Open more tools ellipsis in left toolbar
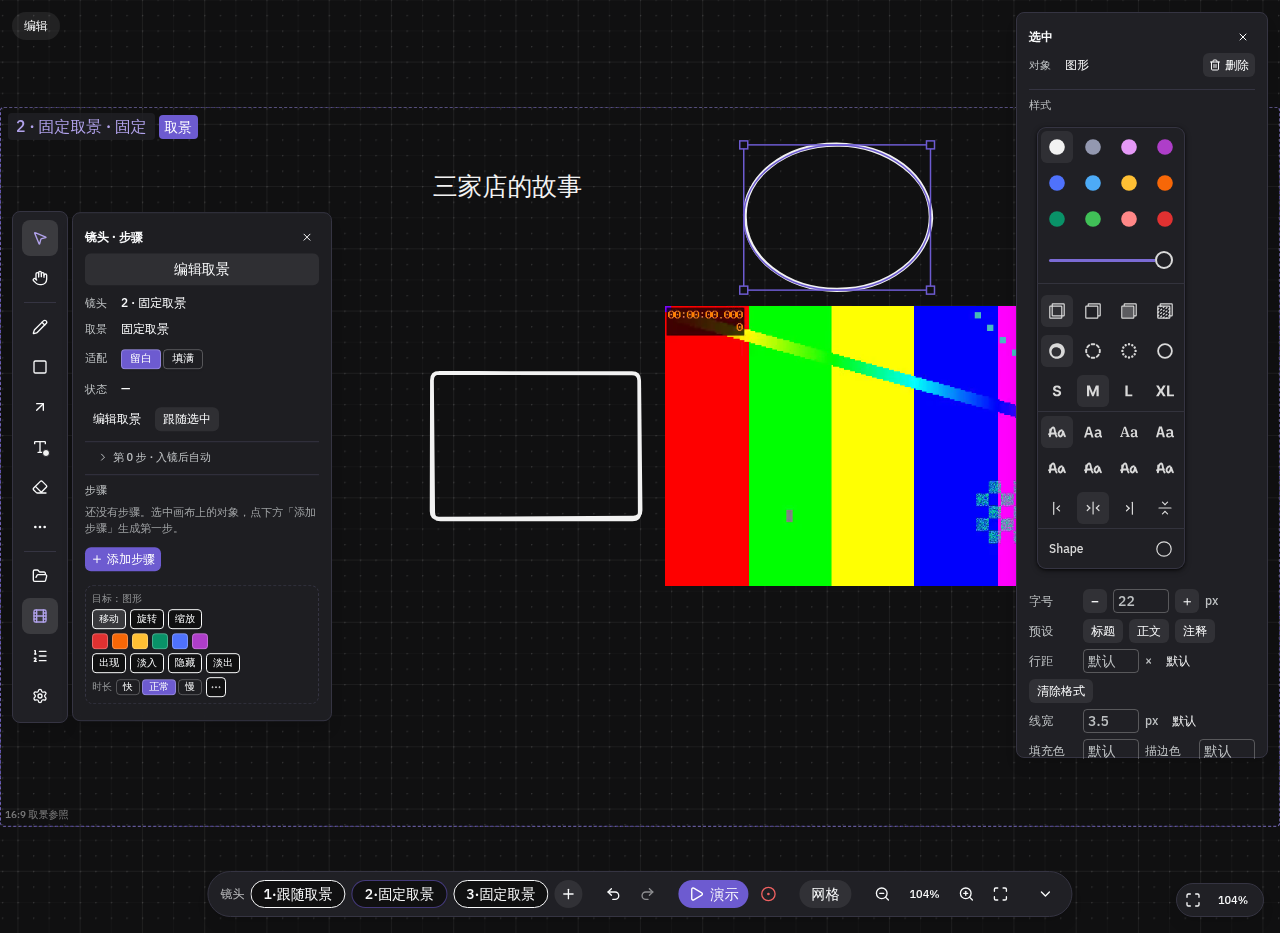Image resolution: width=1280 pixels, height=933 pixels. (x=40, y=527)
